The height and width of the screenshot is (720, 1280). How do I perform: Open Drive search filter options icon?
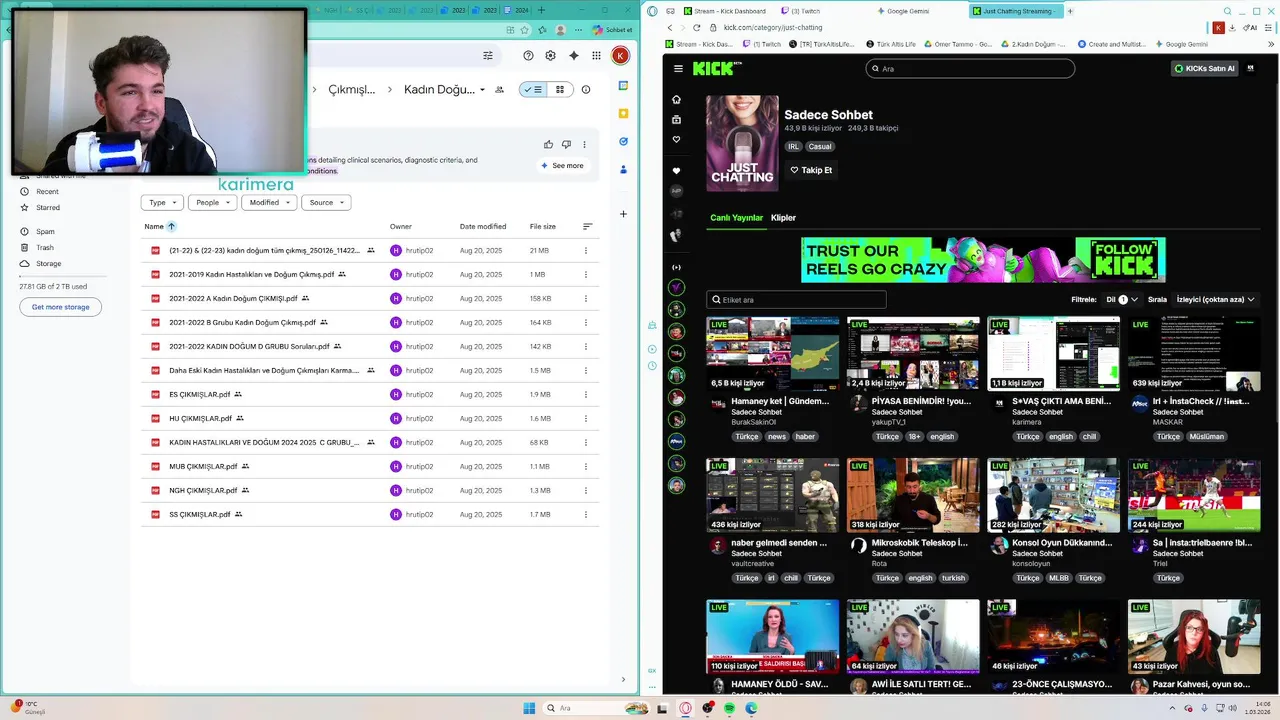(x=488, y=56)
